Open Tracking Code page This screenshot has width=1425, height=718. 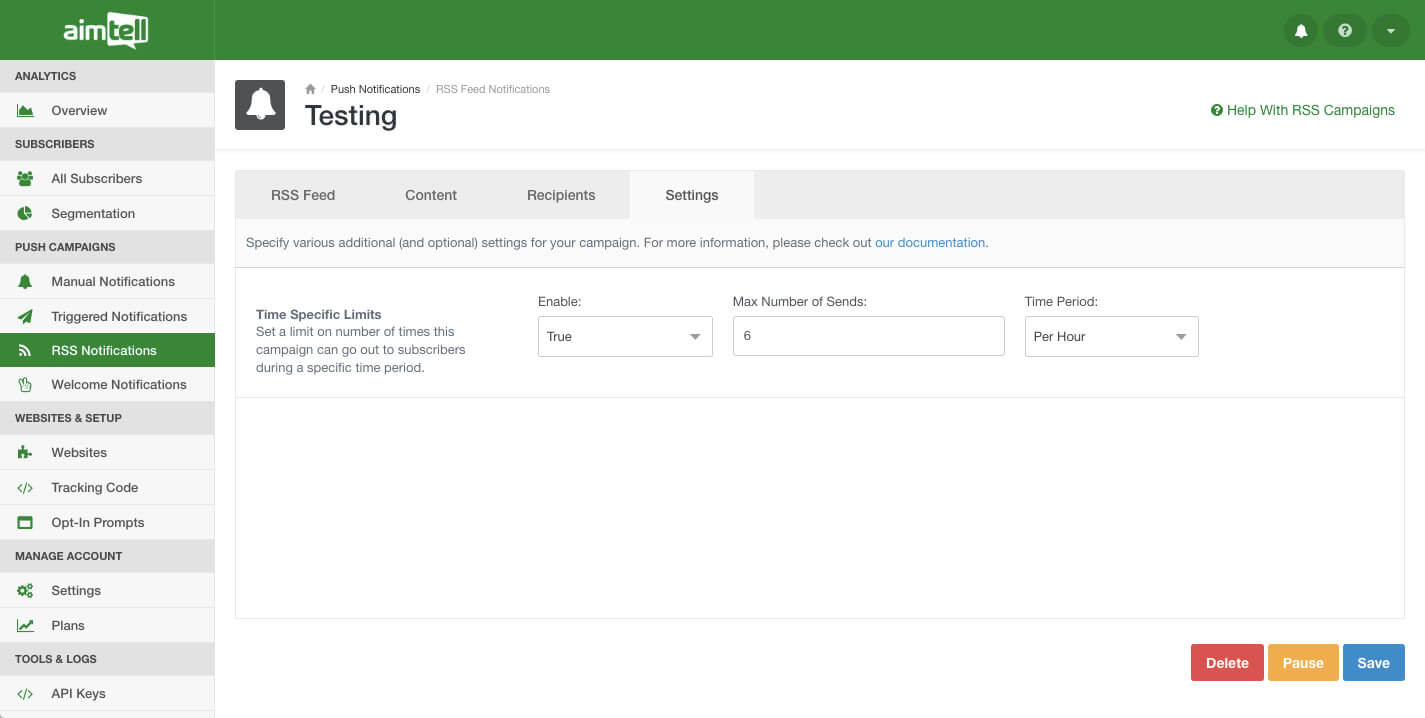[x=107, y=488]
